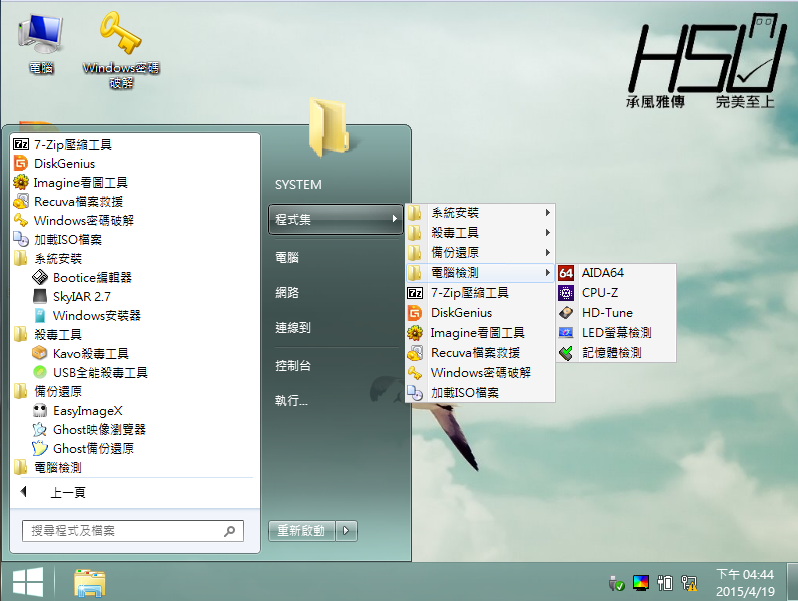Viewport: 798px width, 601px height.
Task: Open 加載ISO檔案 in the left program list
Action: click(135, 239)
